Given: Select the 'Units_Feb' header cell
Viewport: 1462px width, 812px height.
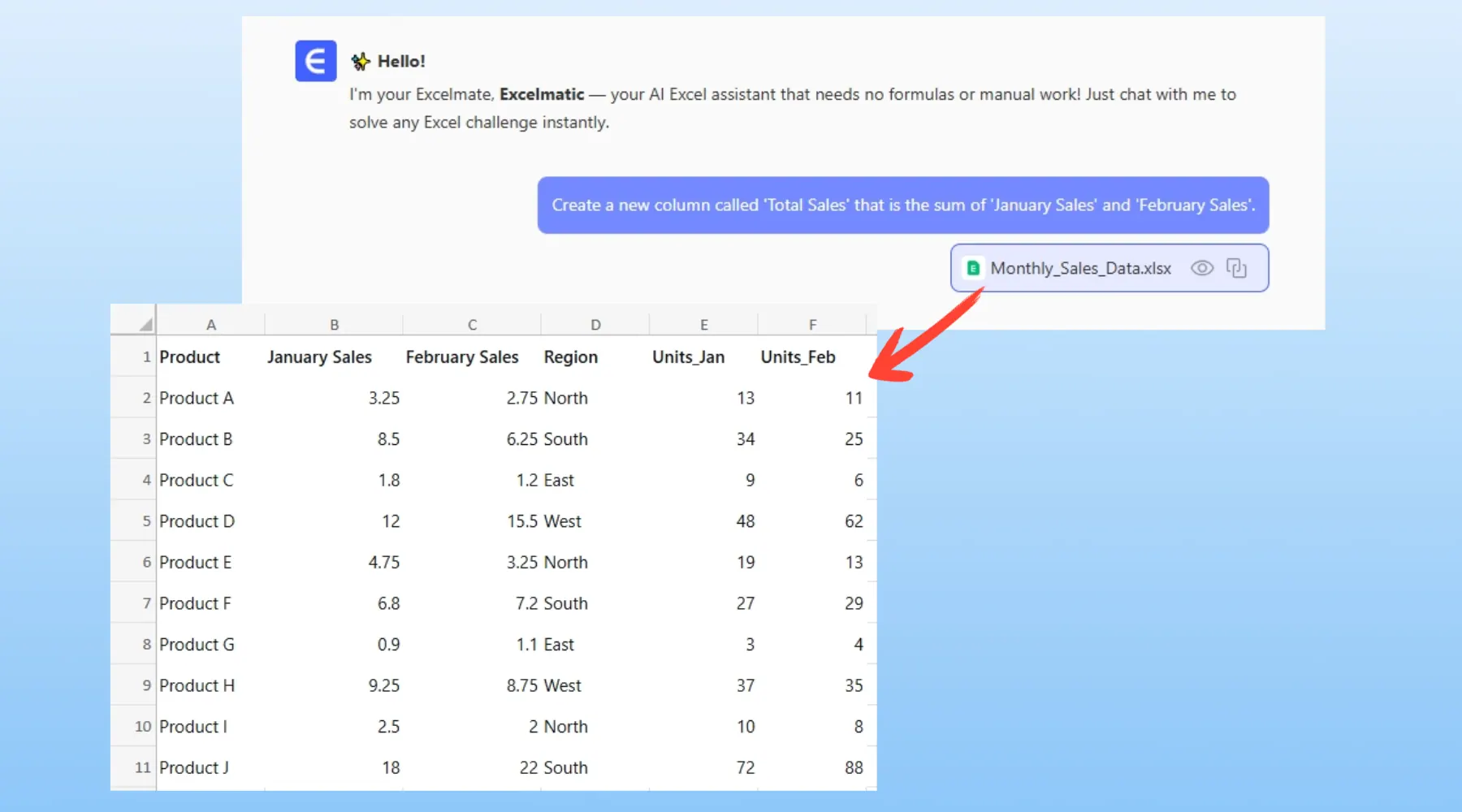Looking at the screenshot, I should [x=798, y=357].
